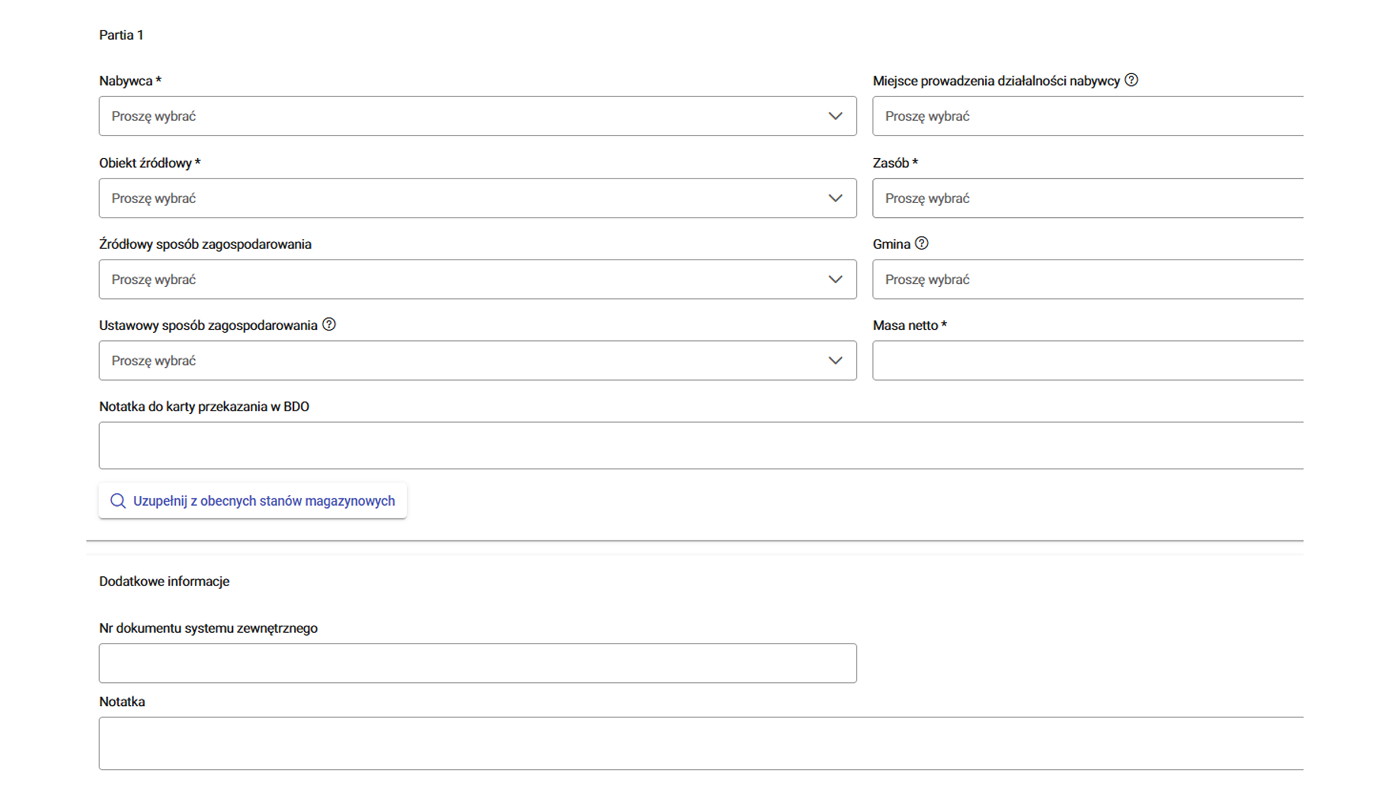The width and height of the screenshot is (1392, 792).
Task: Open Źródłowy sposób zagospodarowania combo box
Action: point(460,279)
